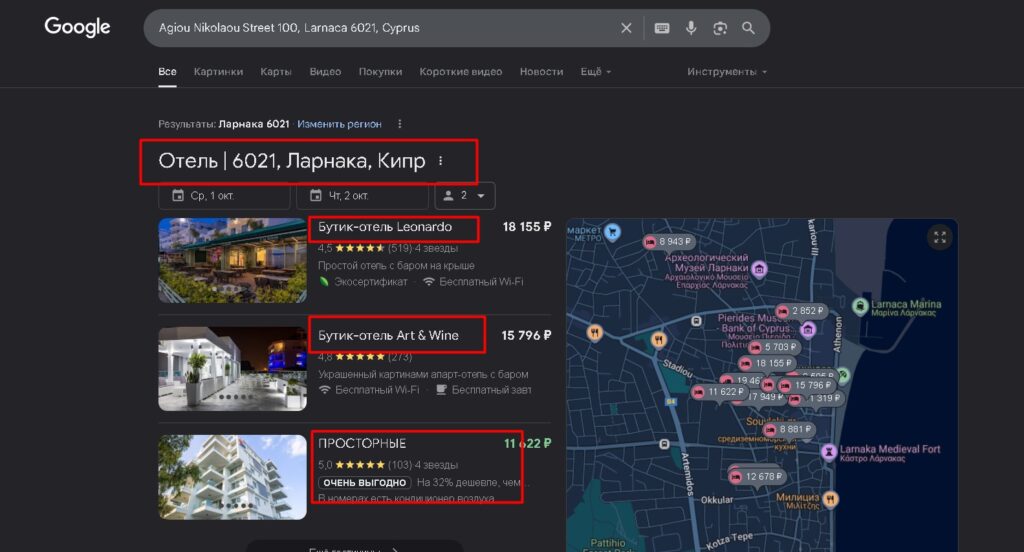The image size is (1024, 552).
Task: Expand the Ещё tab dropdown
Action: pos(595,72)
